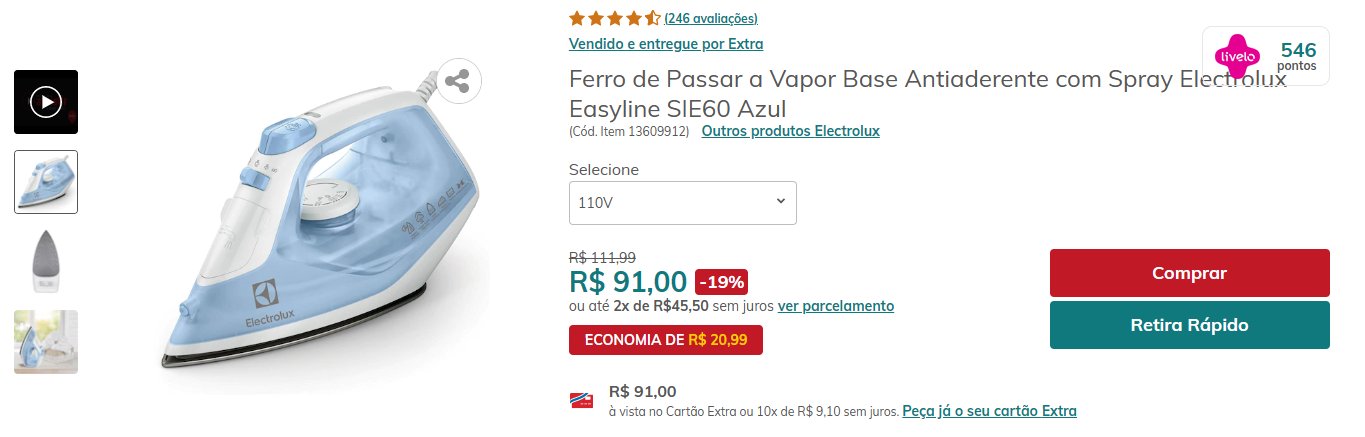Click the Economia de R$ 20,99 badge

tap(666, 340)
